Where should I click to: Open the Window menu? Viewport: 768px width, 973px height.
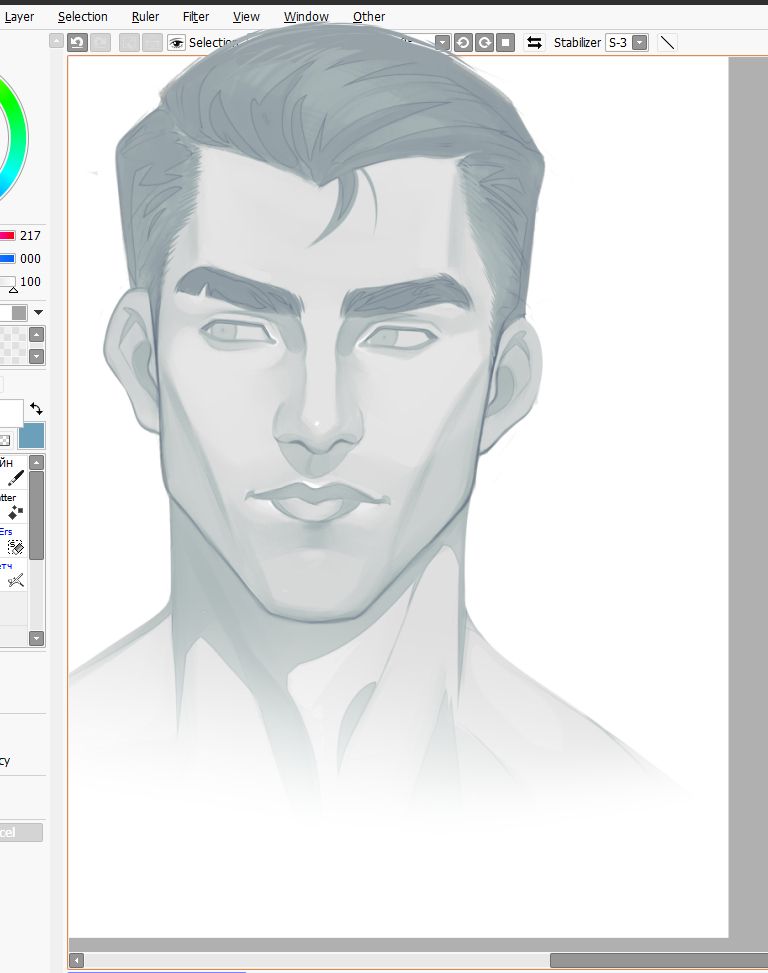pyautogui.click(x=306, y=17)
